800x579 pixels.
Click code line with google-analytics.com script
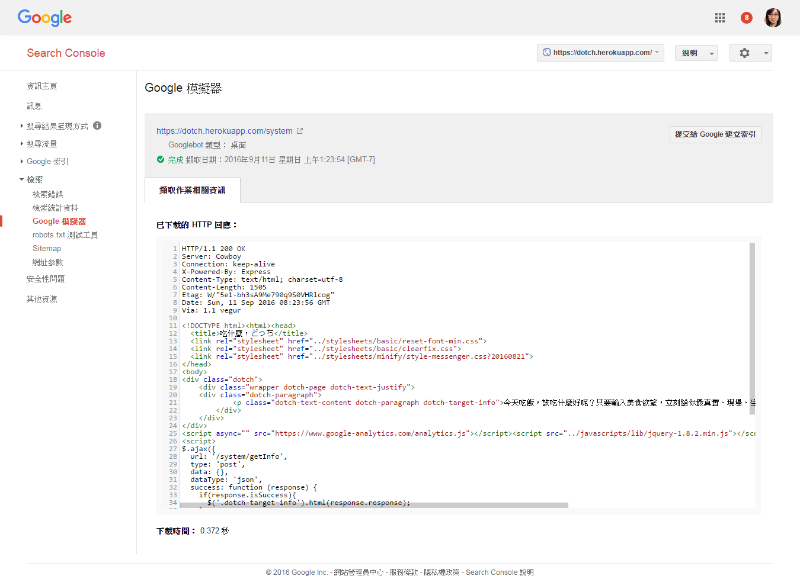coord(468,434)
